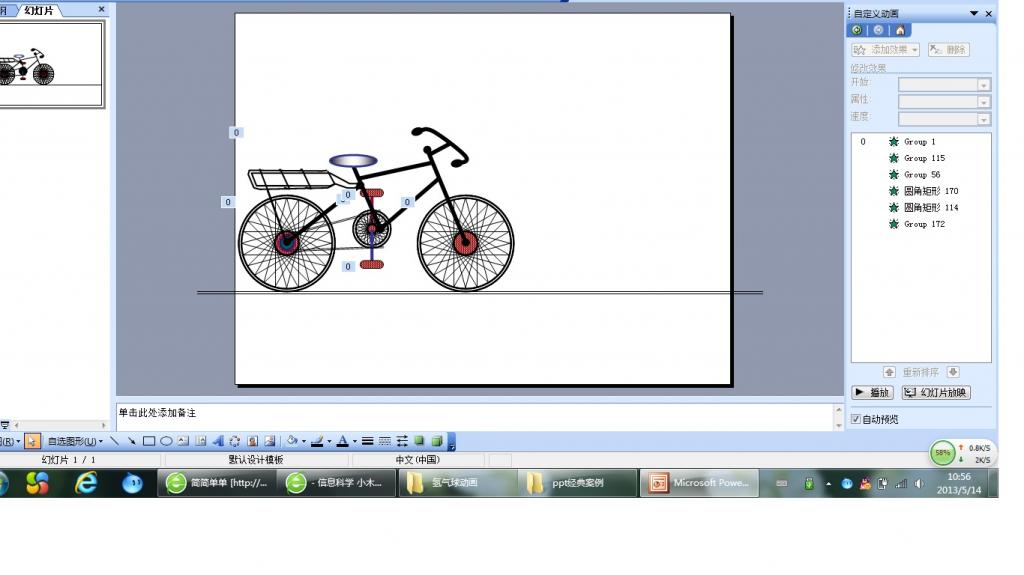Open 3-D style options
Screen dimensions: 1024x575
437,441
